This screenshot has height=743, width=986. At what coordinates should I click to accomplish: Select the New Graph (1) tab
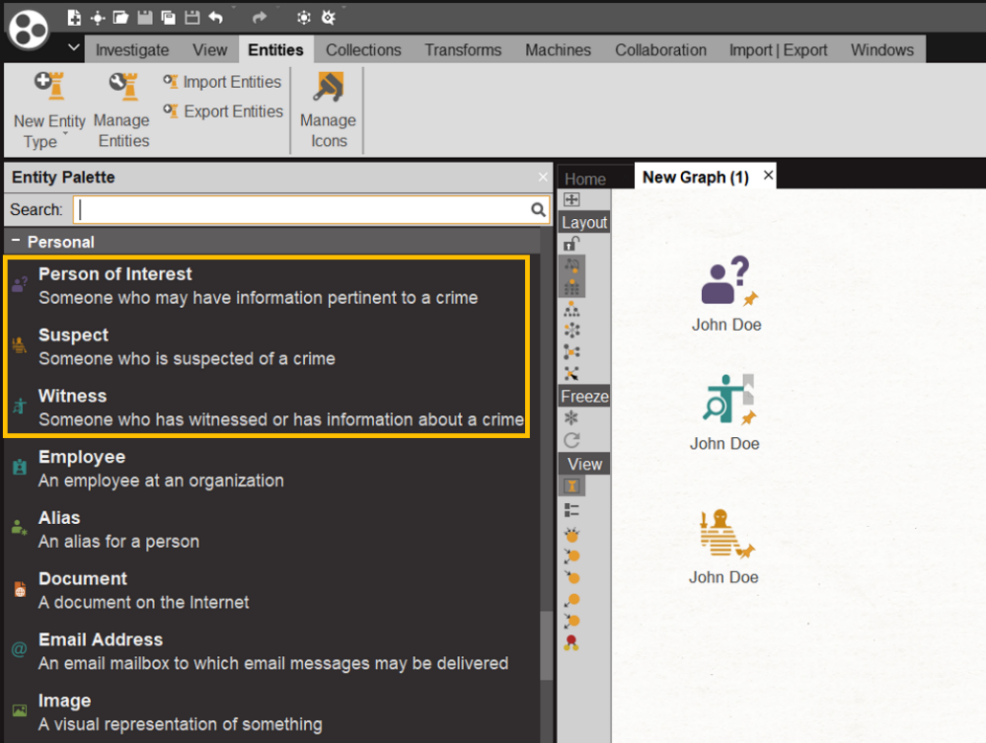pos(695,177)
